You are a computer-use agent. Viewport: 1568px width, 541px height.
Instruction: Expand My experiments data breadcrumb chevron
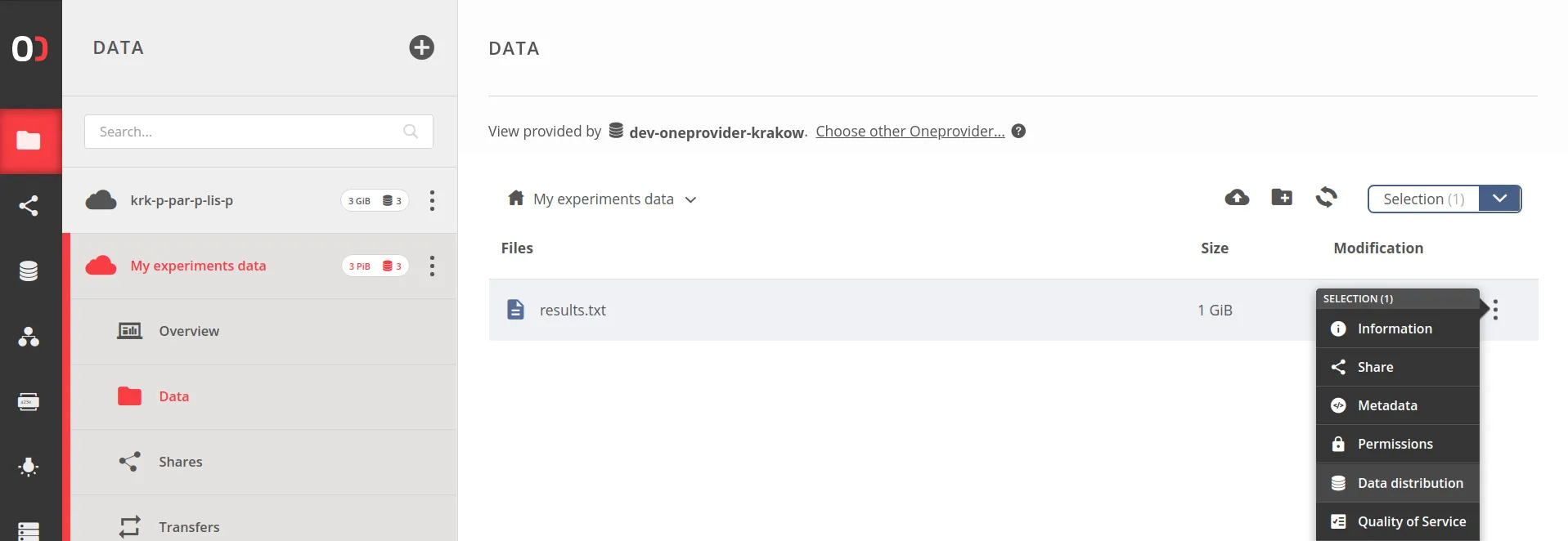coord(690,199)
